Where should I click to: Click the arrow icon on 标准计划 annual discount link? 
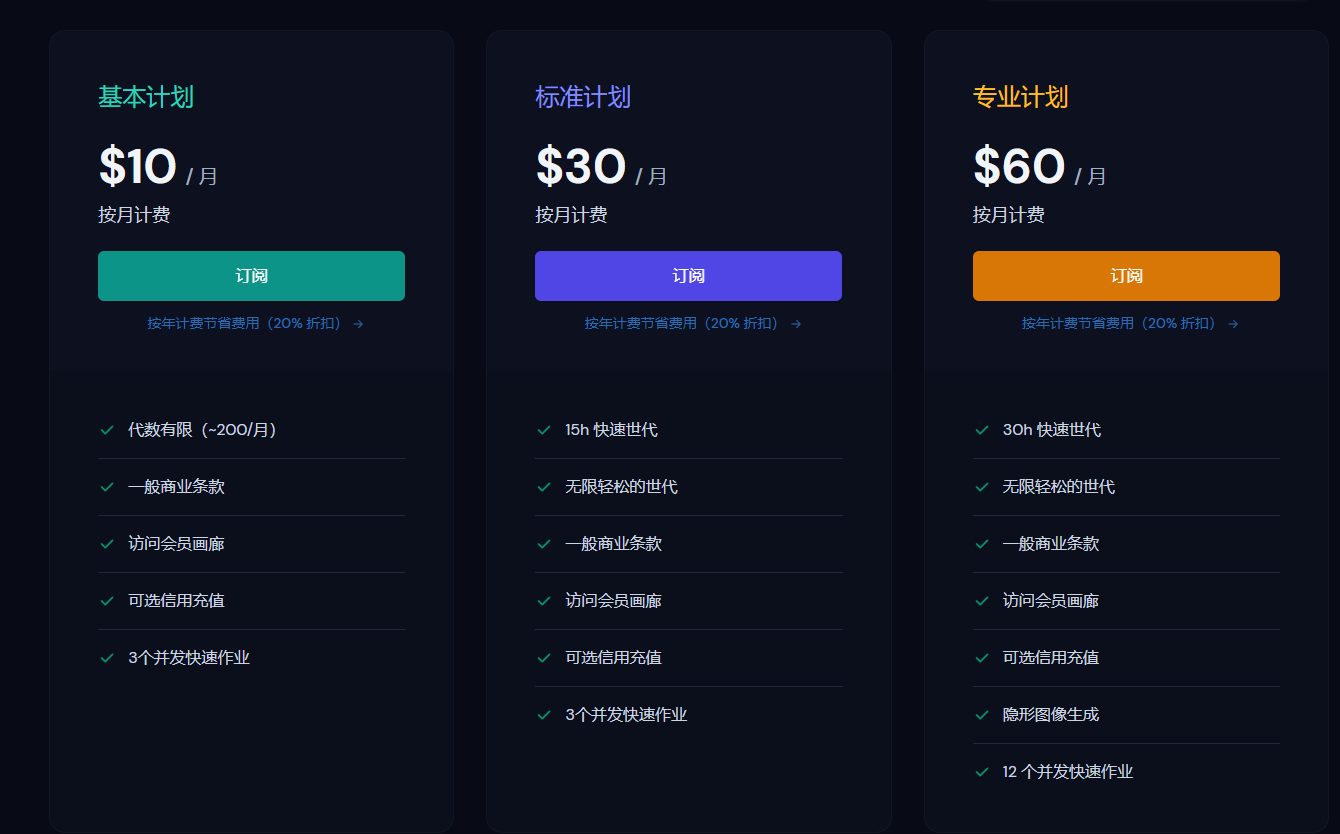pos(795,323)
